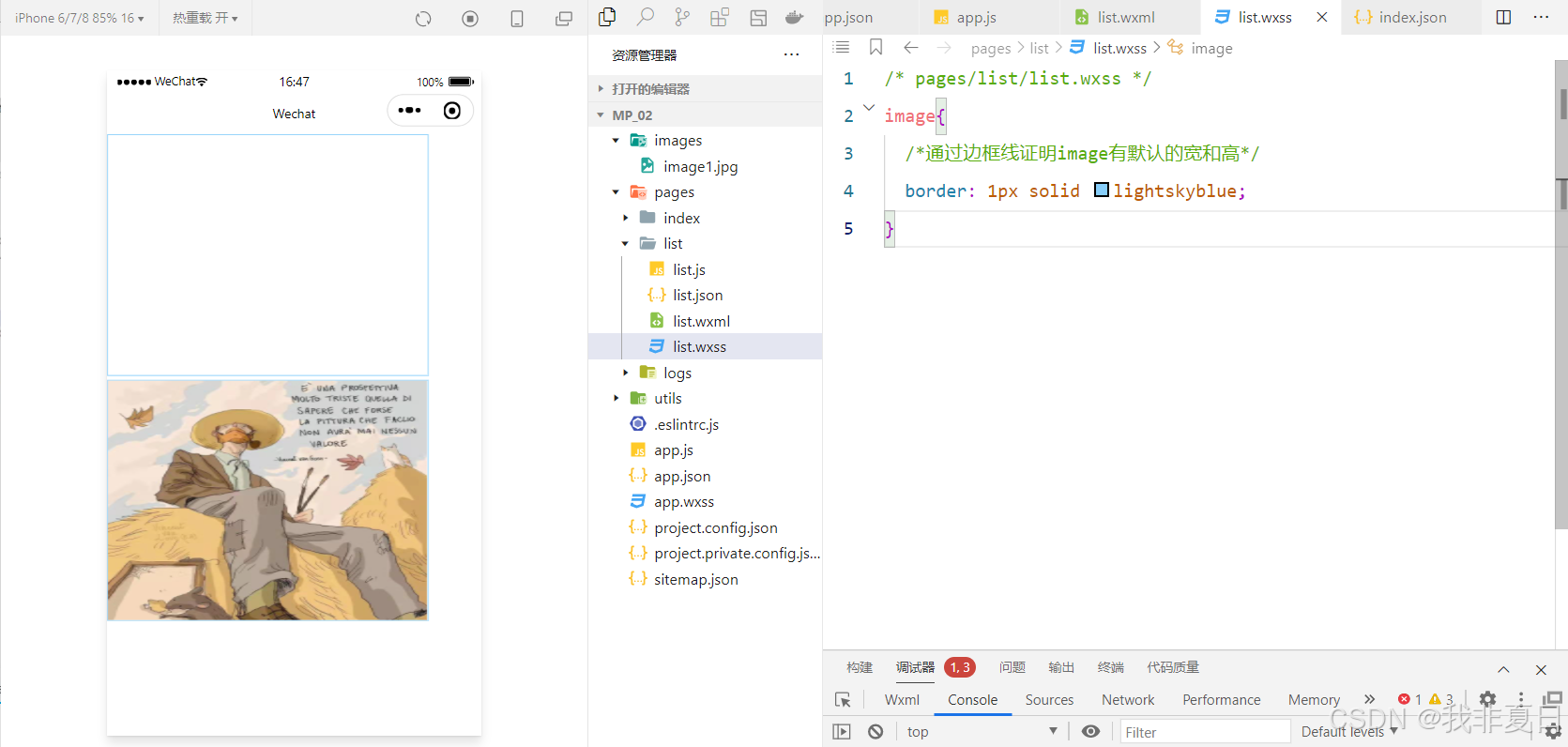This screenshot has width=1568, height=747.
Task: Switch to the 问题 panel tab
Action: coord(1012,667)
